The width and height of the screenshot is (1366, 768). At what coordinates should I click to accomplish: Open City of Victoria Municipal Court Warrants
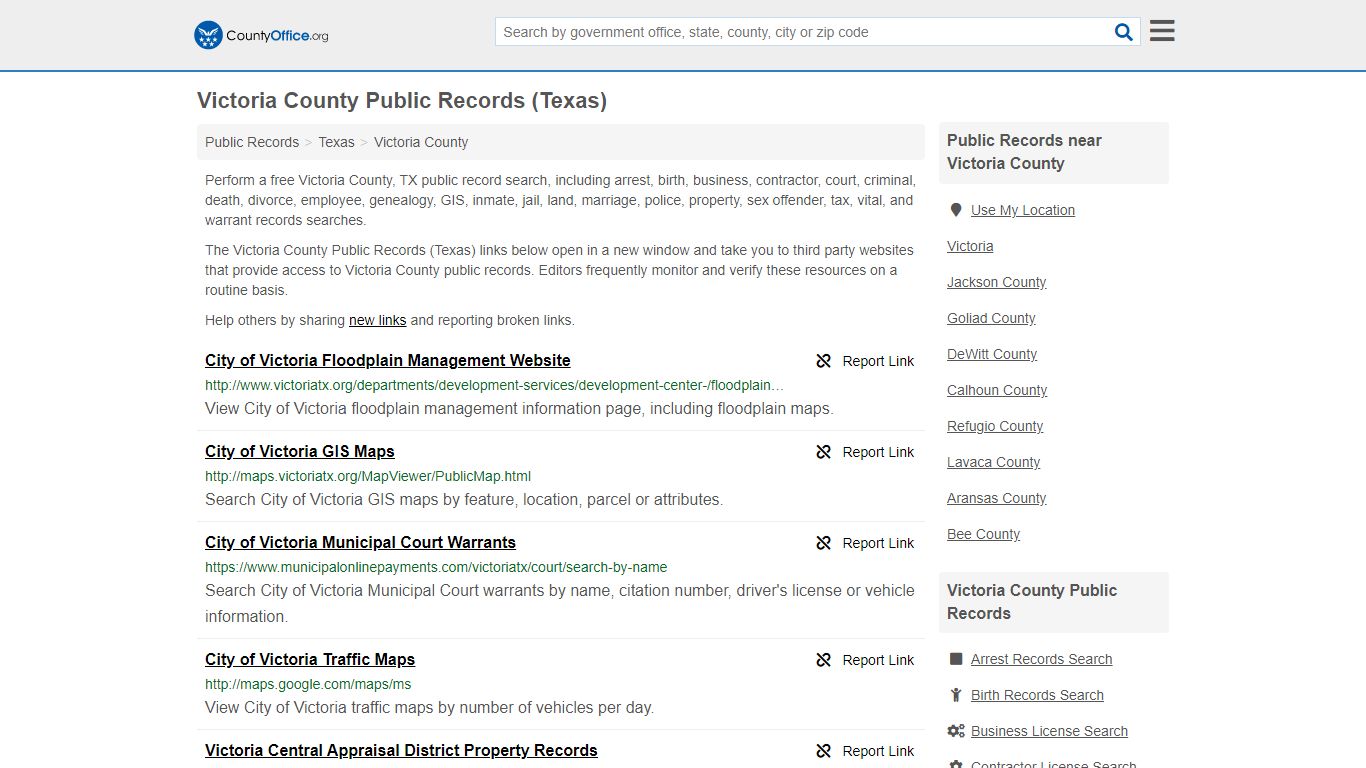[360, 543]
